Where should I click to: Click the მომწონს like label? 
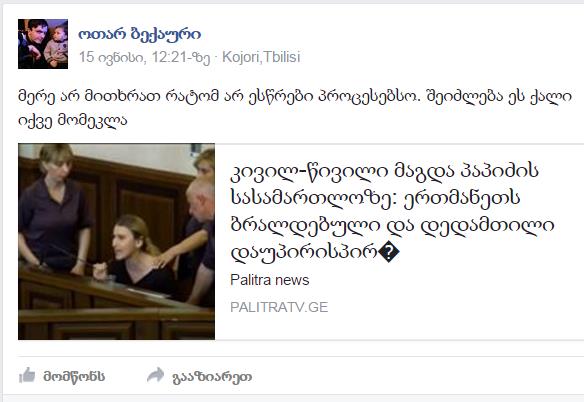[74, 377]
